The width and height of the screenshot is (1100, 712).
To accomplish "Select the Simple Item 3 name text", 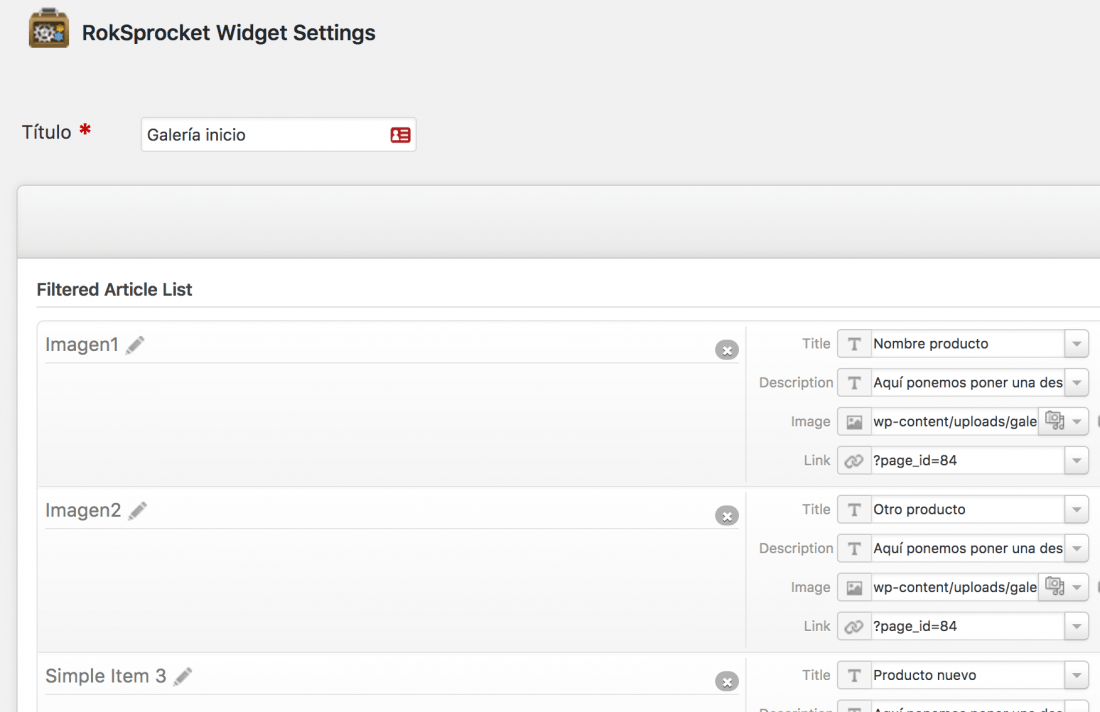I will [106, 676].
